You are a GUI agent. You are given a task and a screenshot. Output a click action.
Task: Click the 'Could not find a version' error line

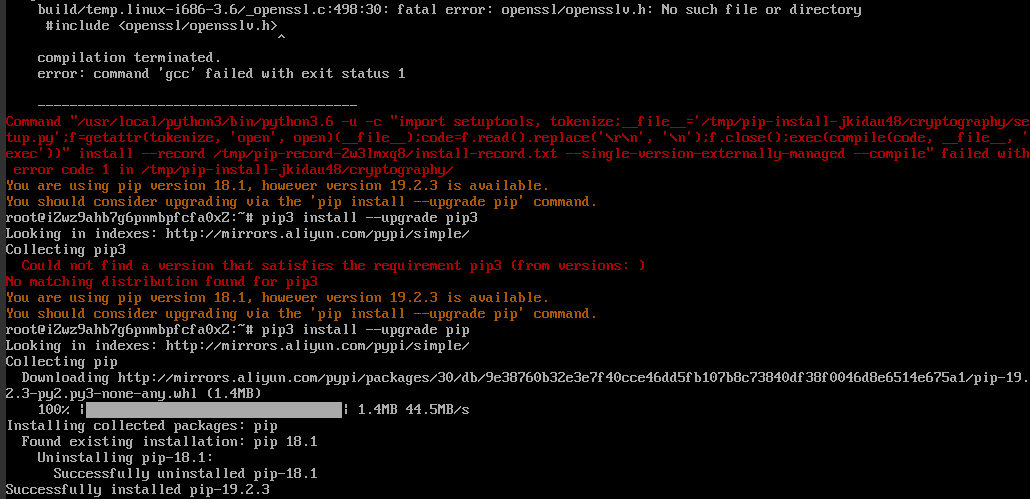[x=333, y=265]
